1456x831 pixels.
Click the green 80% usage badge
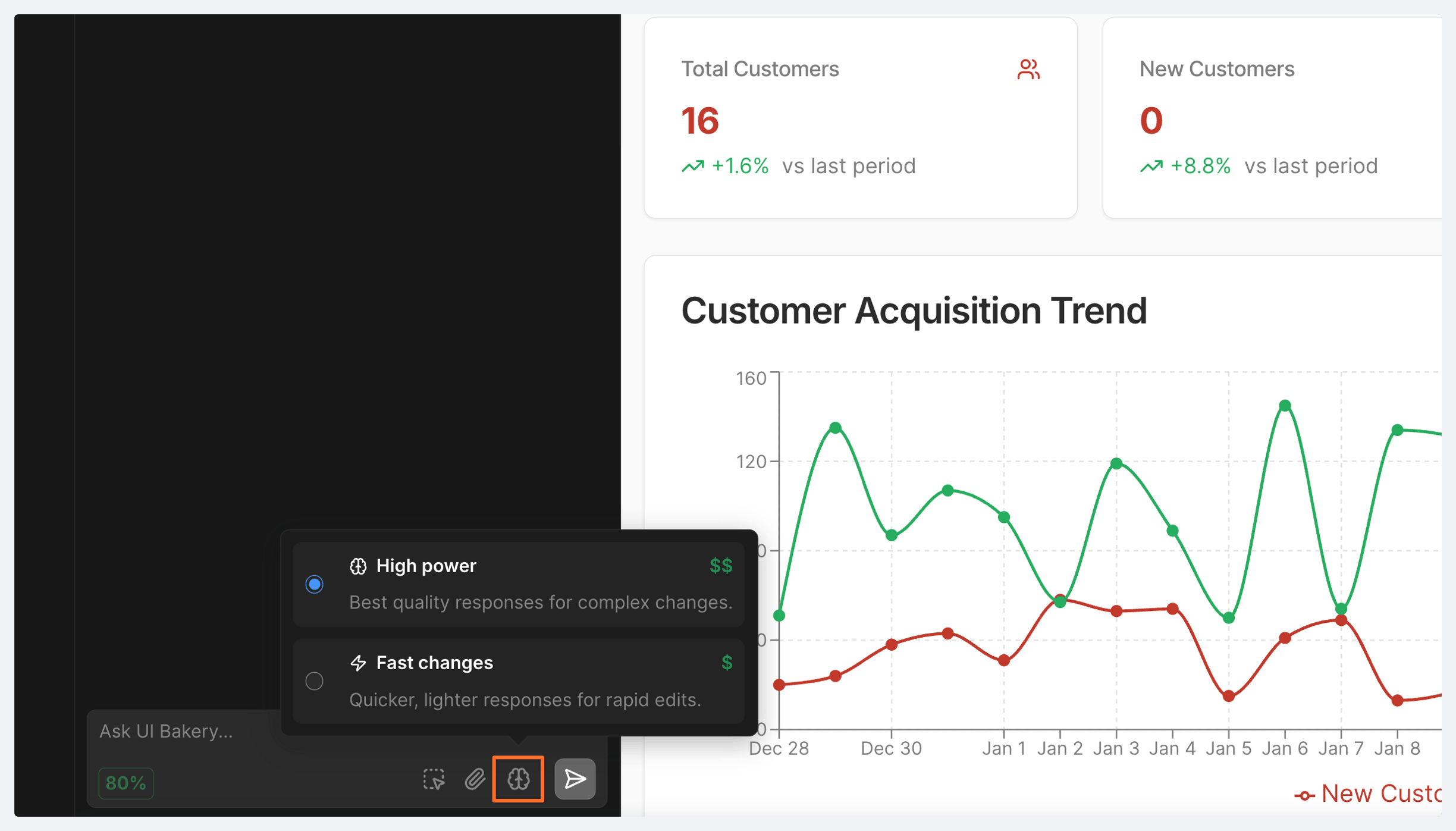pos(125,783)
